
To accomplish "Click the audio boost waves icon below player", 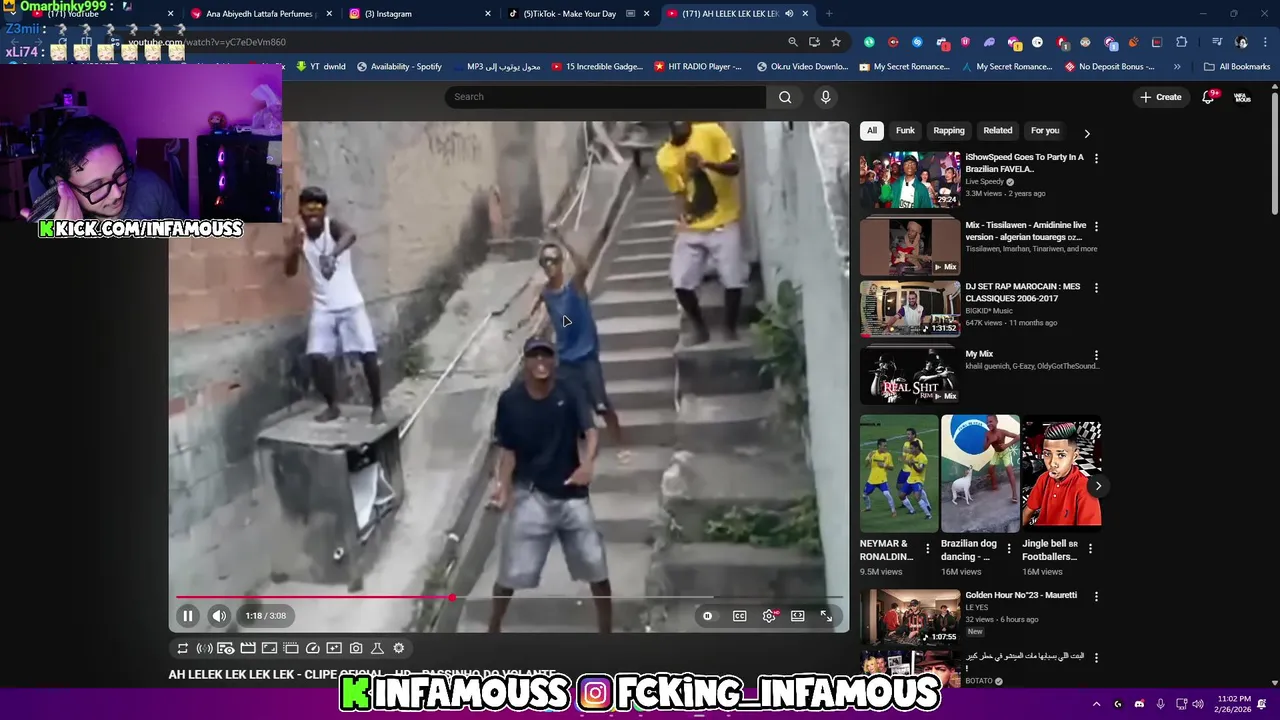I will 204,648.
